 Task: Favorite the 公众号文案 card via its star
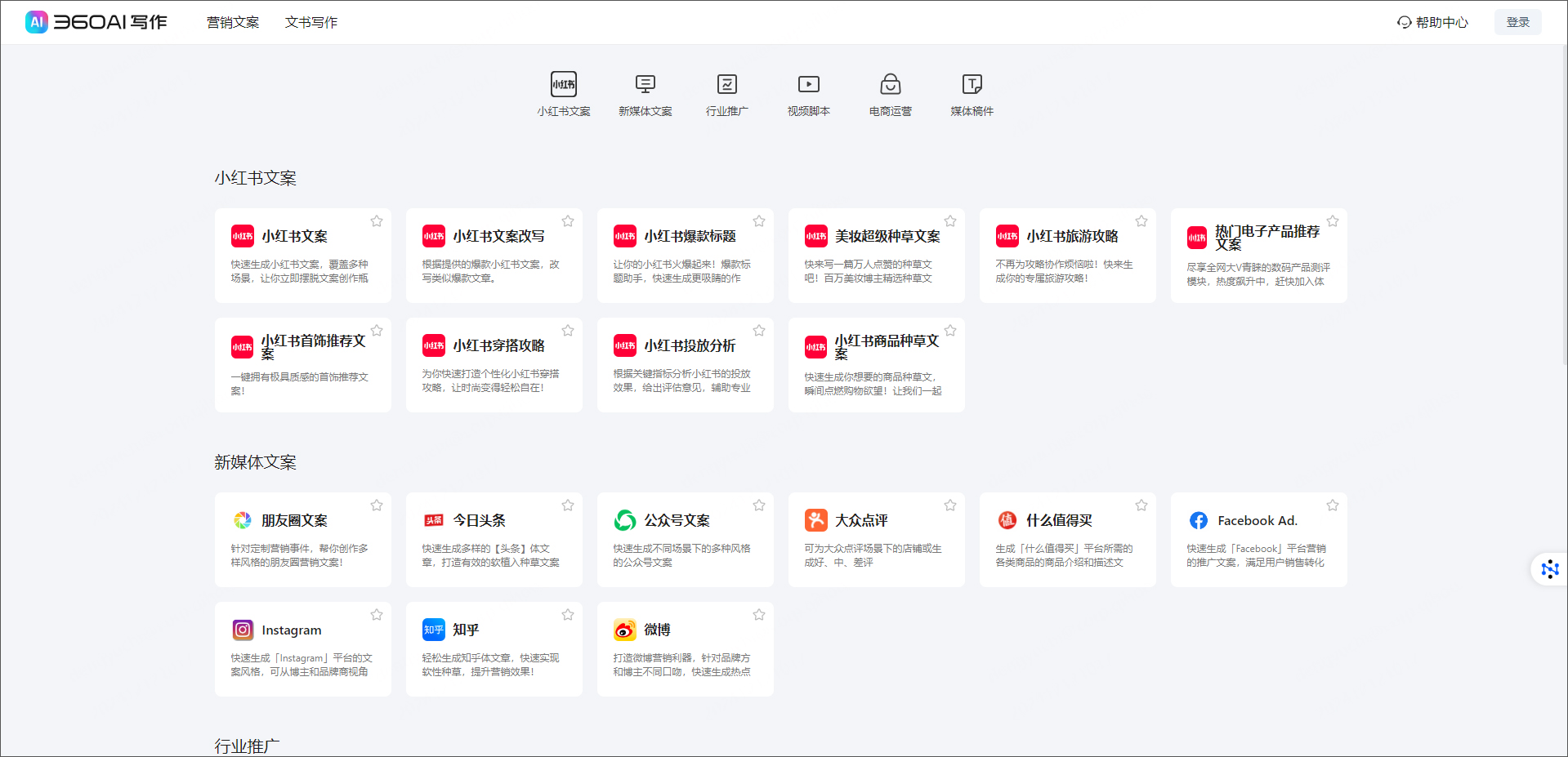[x=759, y=505]
